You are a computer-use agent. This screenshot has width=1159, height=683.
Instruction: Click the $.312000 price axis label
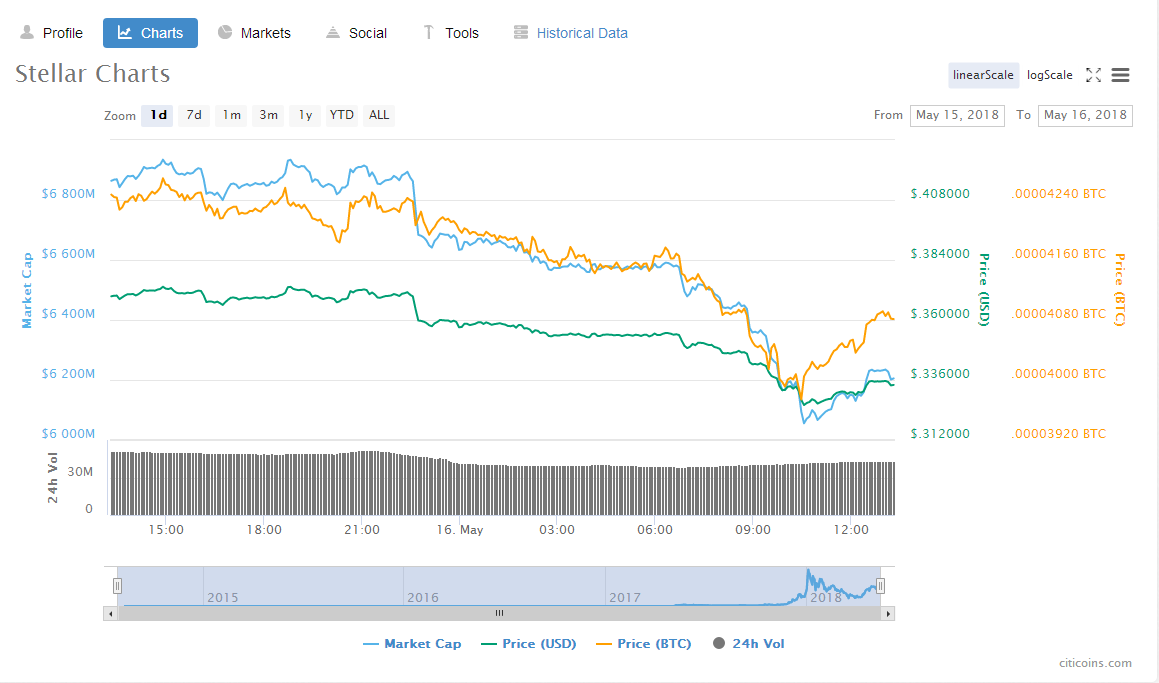coord(940,434)
